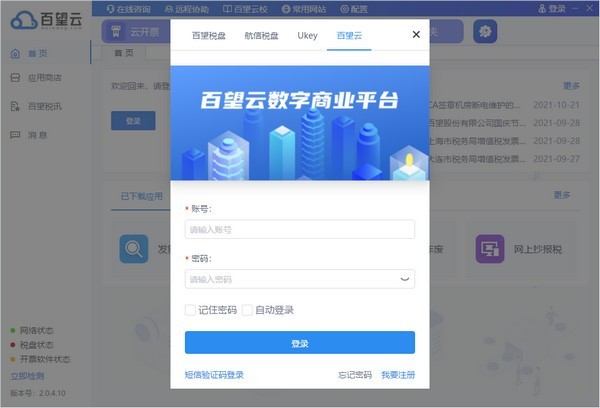600x408 pixels.
Task: Click the gear settings button beside banner
Action: pos(485,31)
